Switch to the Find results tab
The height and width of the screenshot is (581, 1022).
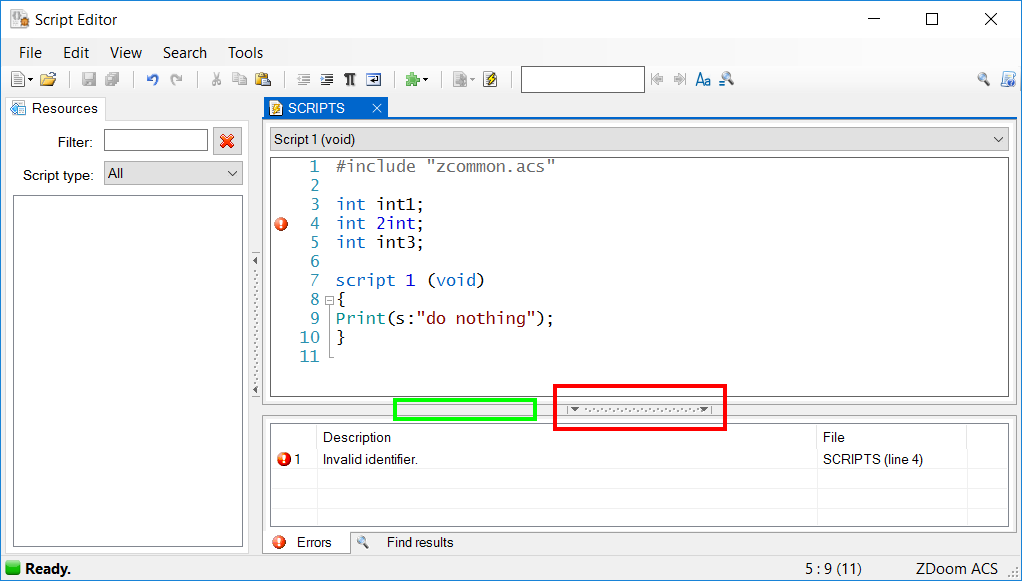[419, 542]
